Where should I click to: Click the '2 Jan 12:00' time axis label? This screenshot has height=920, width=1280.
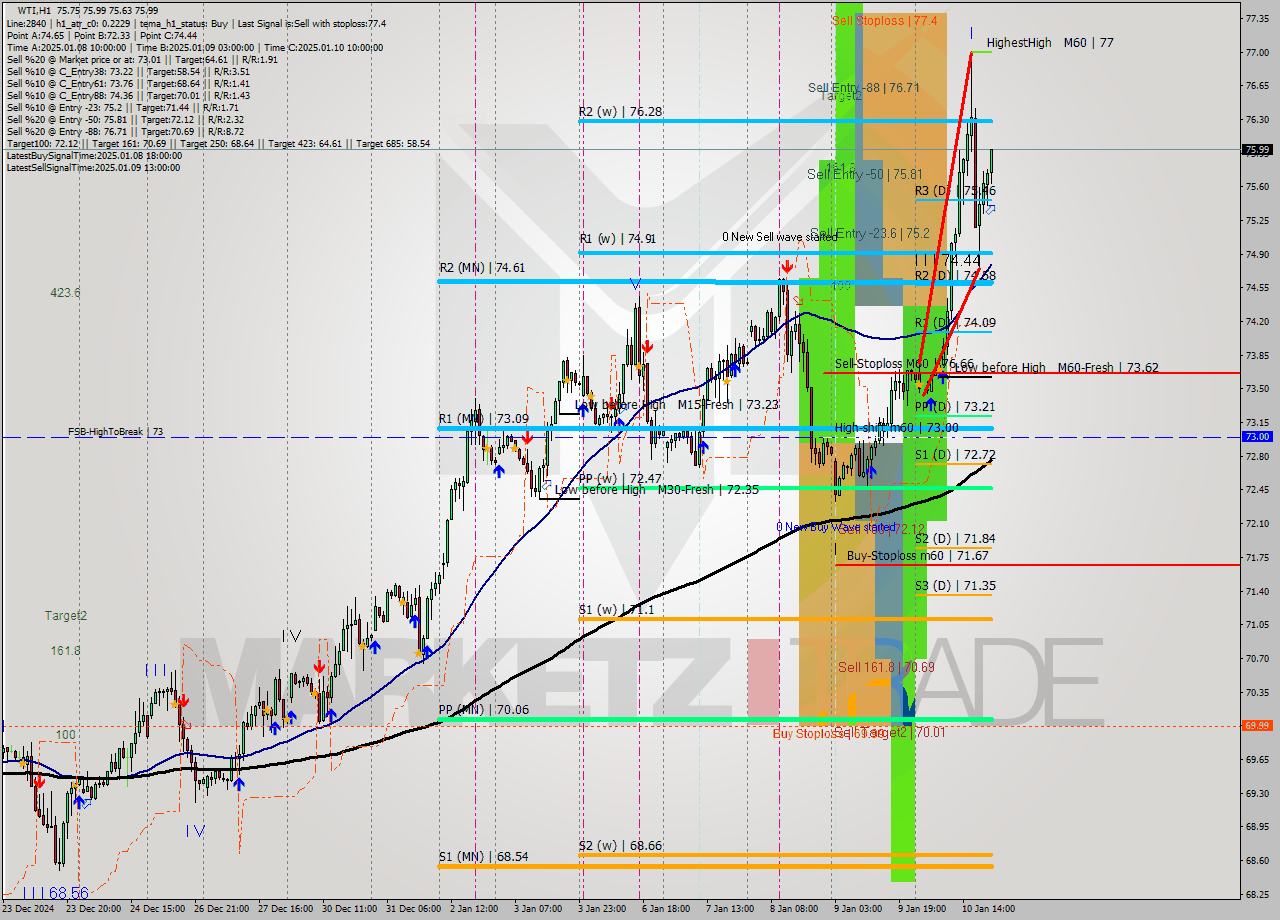pyautogui.click(x=474, y=909)
